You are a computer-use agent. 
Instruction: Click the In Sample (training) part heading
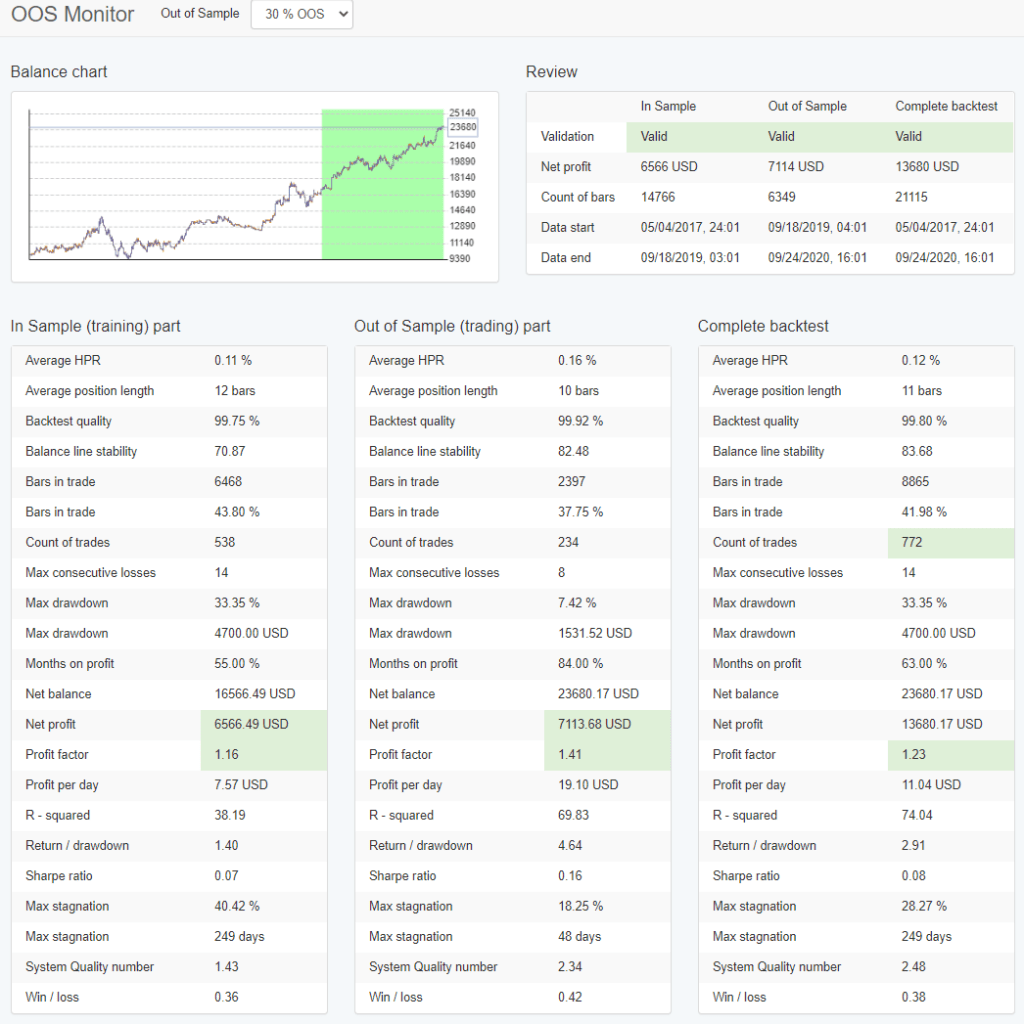tap(95, 326)
